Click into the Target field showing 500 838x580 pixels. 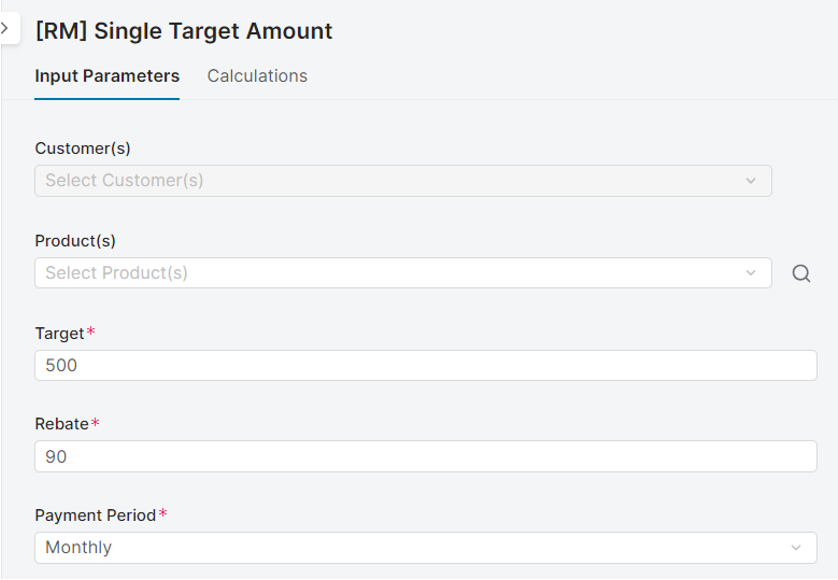point(425,366)
